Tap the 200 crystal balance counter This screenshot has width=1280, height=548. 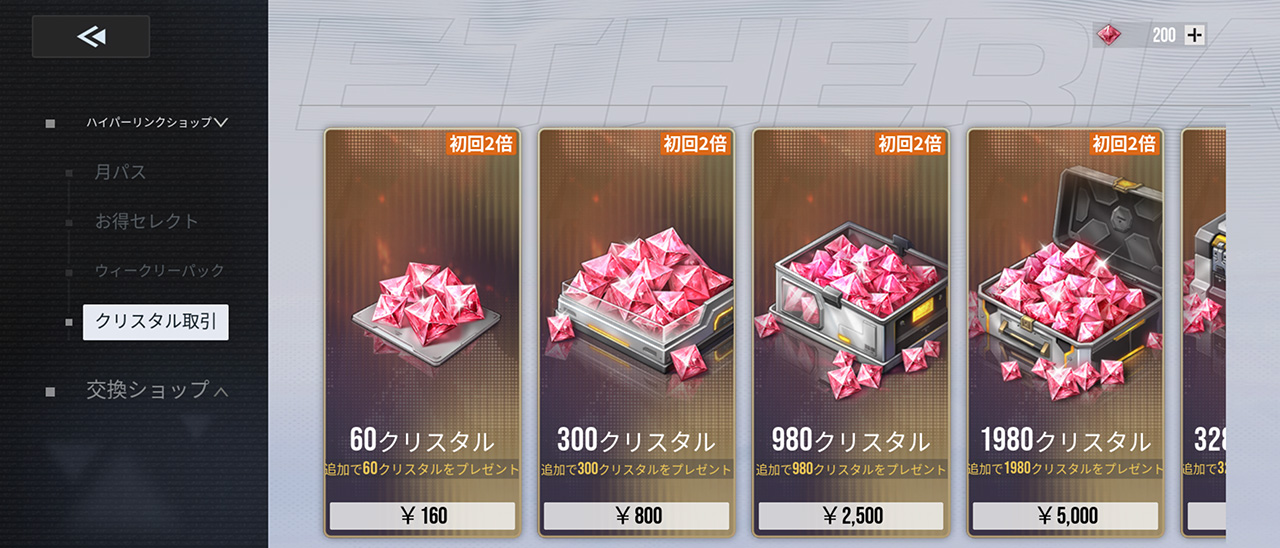click(x=1164, y=35)
